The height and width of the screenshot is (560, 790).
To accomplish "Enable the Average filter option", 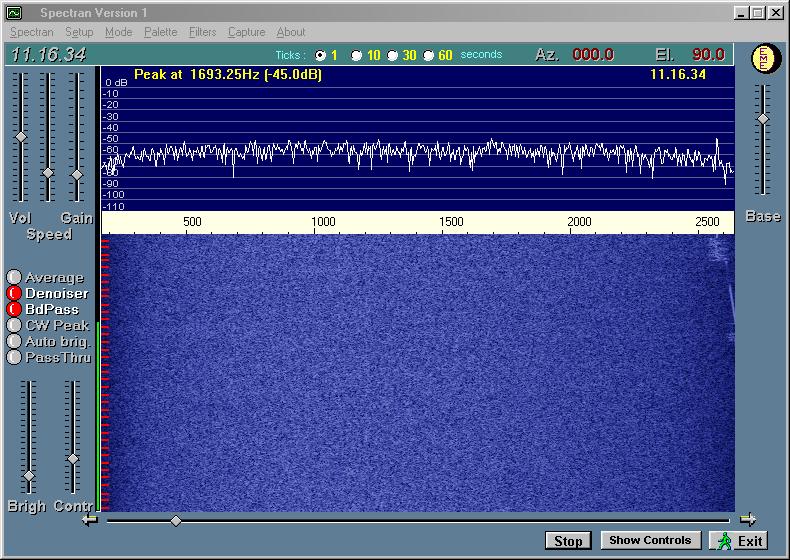I will [x=14, y=278].
